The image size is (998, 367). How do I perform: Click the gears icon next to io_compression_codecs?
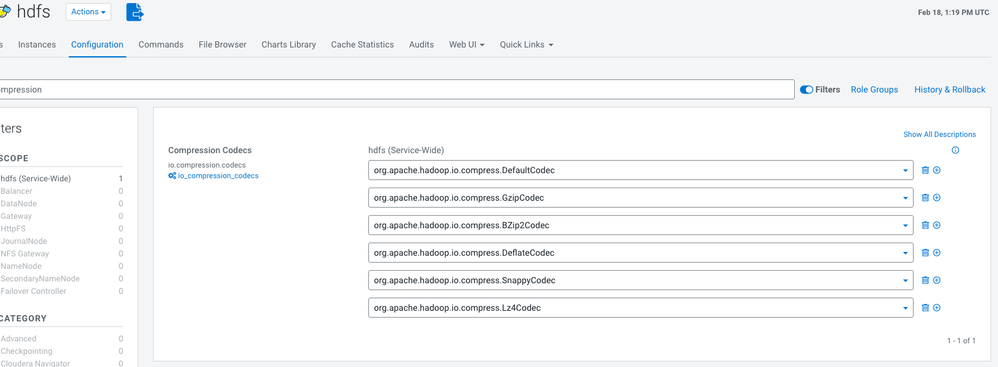172,176
